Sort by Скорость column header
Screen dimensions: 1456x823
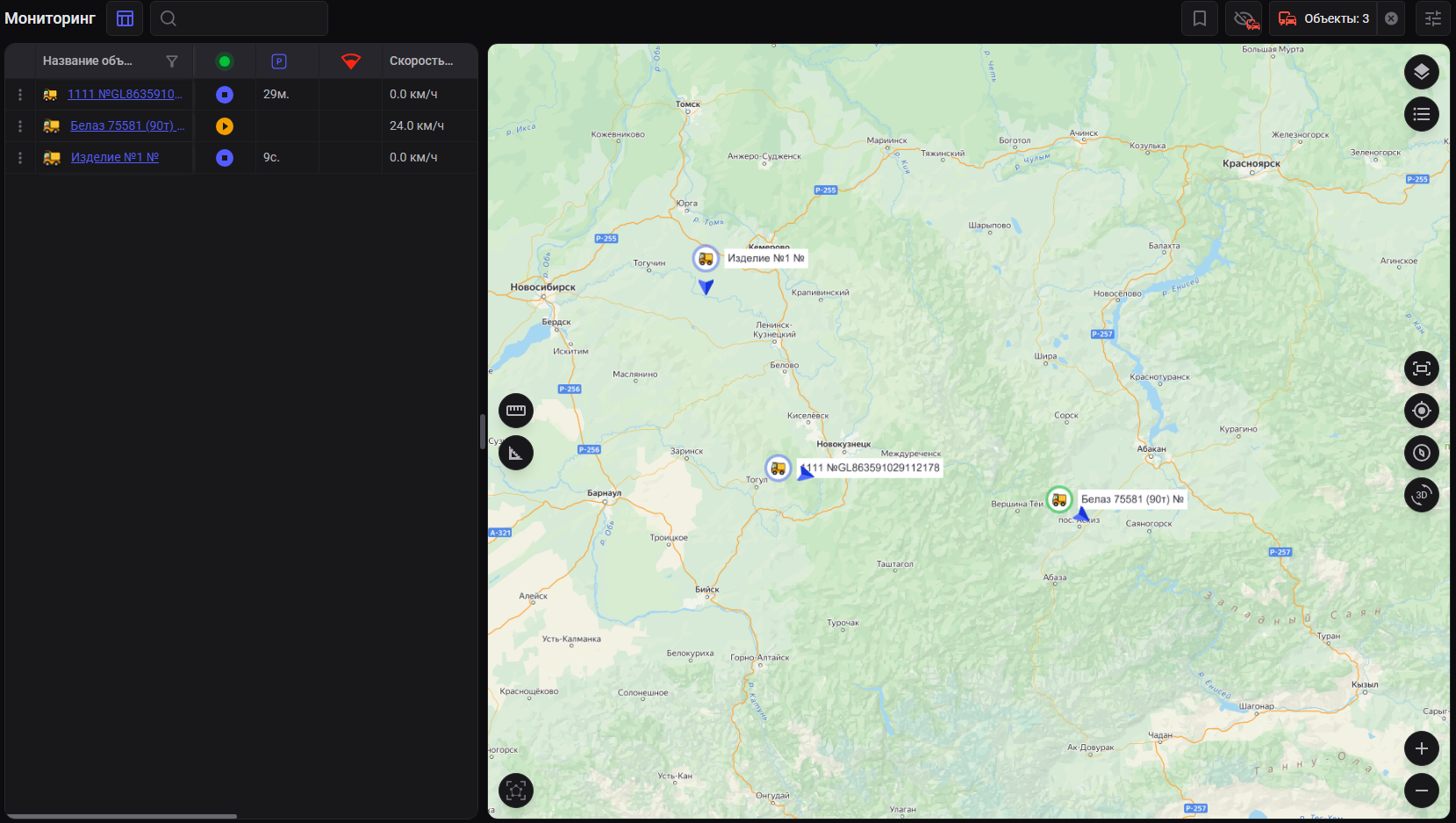click(421, 61)
